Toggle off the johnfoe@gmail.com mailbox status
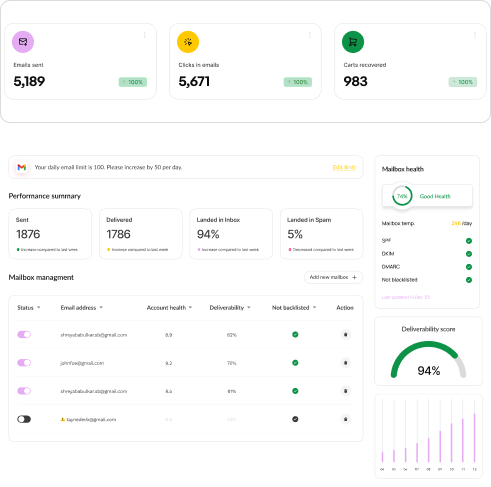 tap(24, 363)
